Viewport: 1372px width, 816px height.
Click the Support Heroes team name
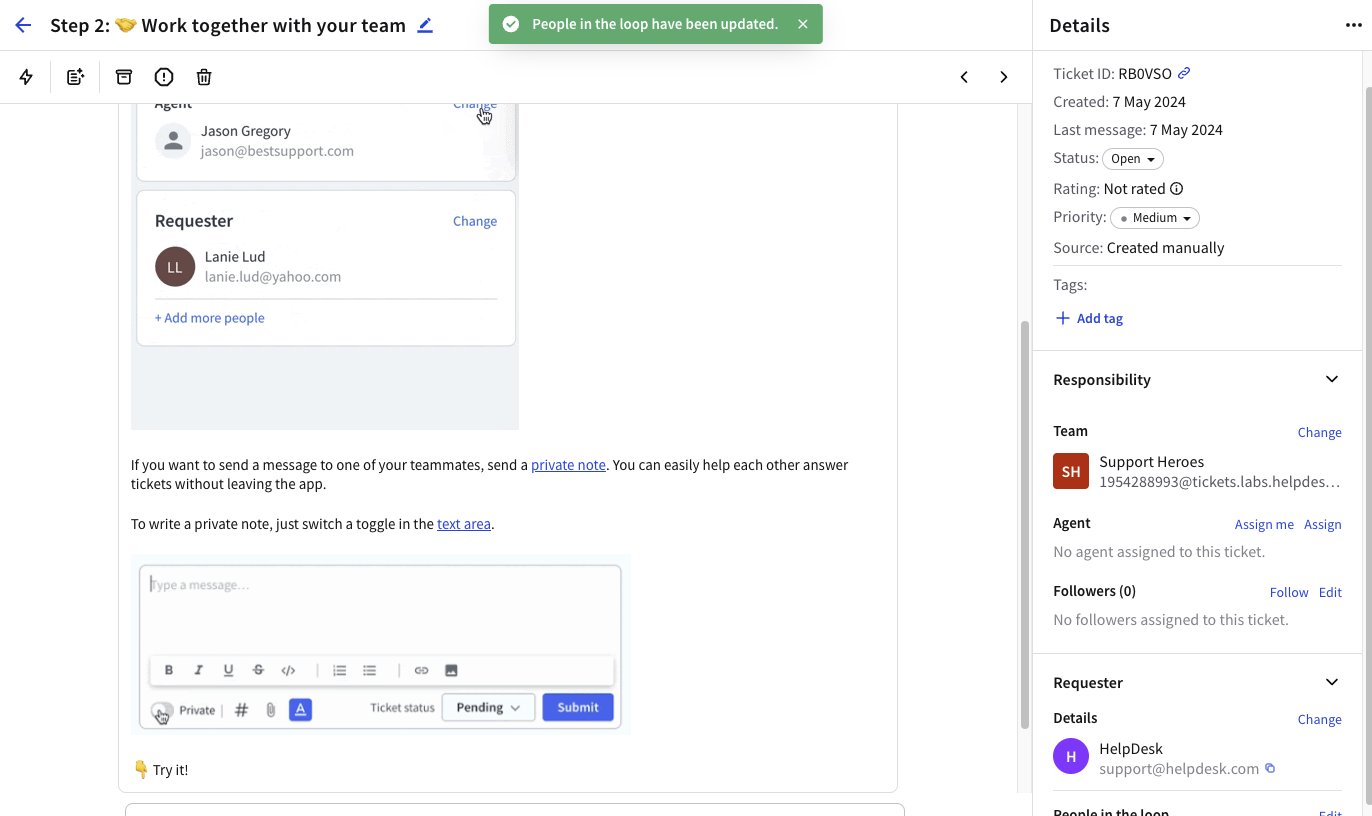(1151, 462)
